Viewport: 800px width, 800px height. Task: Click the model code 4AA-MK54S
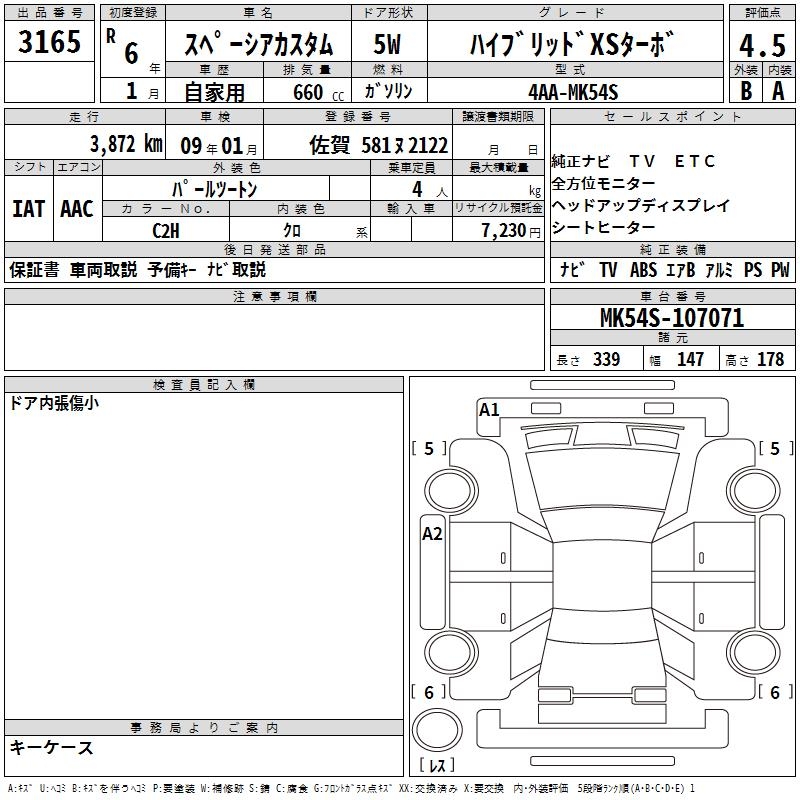pos(573,92)
